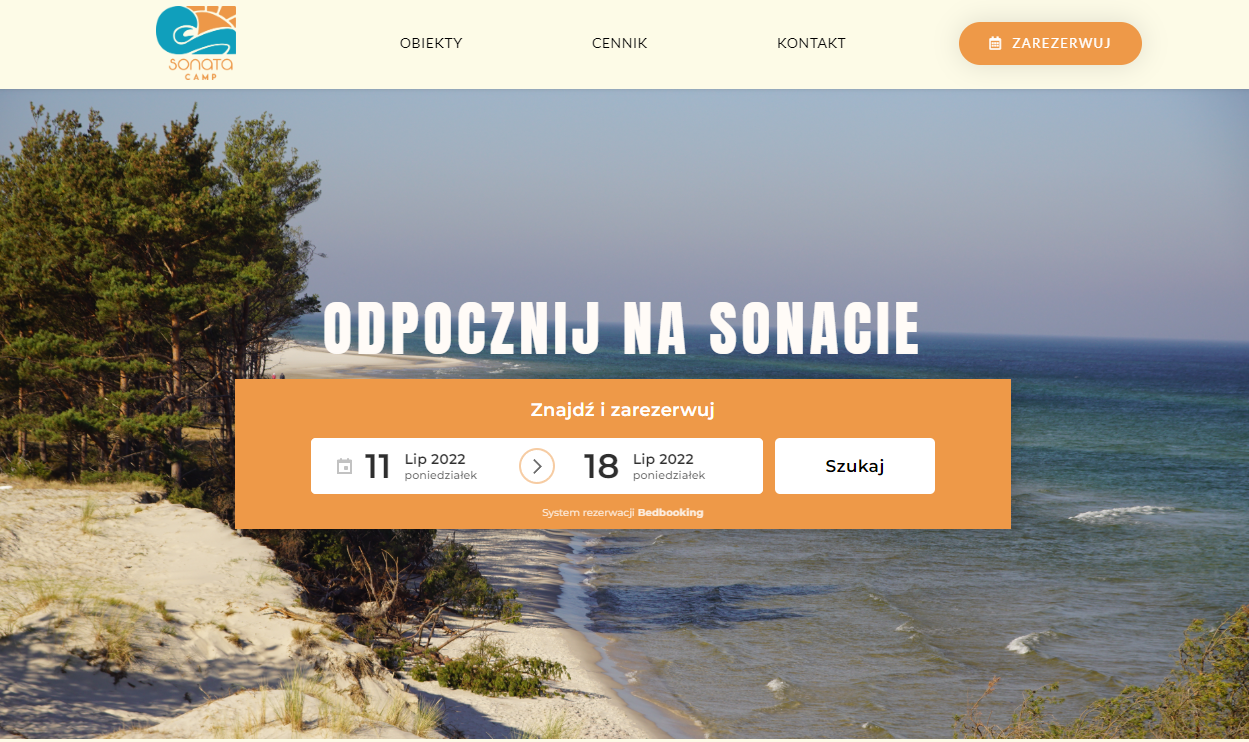Open the Lip 2022 label next to 11
Screen dimensions: 1249x742
(x=435, y=459)
